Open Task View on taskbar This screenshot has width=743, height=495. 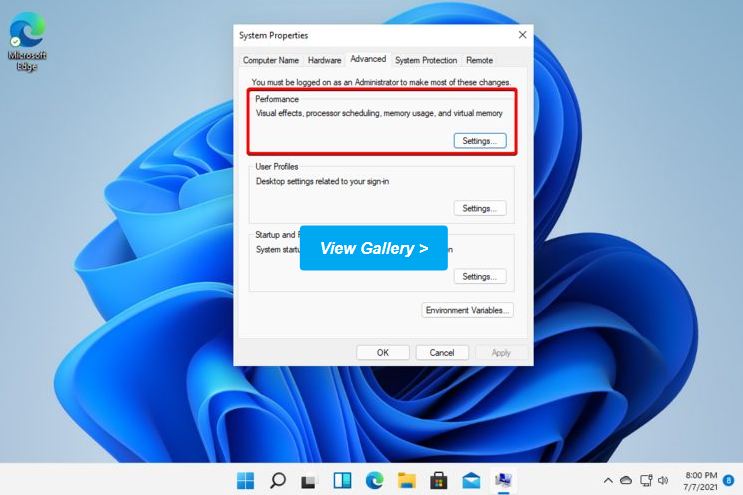[309, 481]
